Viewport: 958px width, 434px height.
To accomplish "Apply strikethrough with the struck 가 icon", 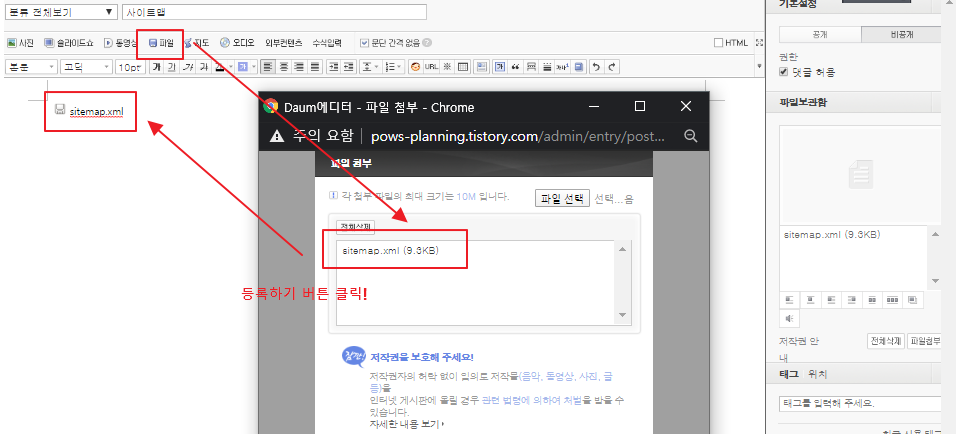I will [204, 67].
